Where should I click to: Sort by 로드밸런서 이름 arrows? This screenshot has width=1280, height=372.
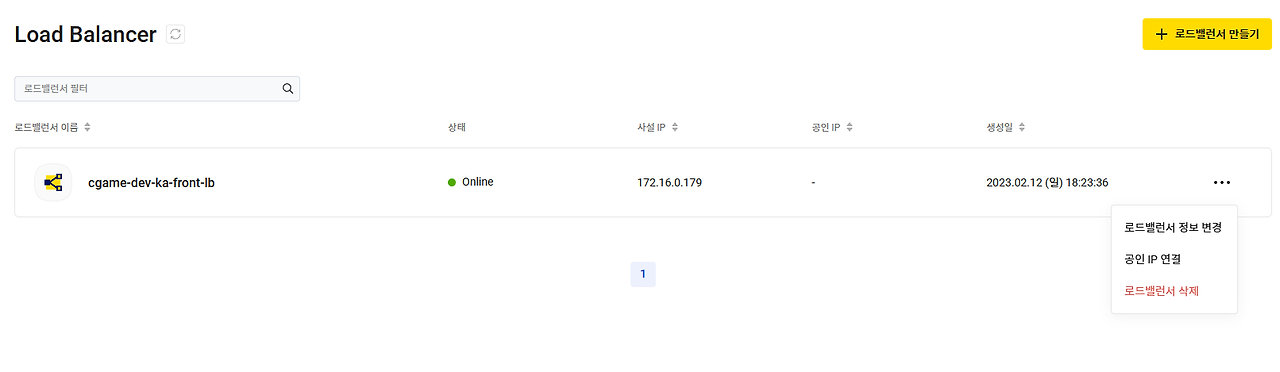(x=87, y=127)
